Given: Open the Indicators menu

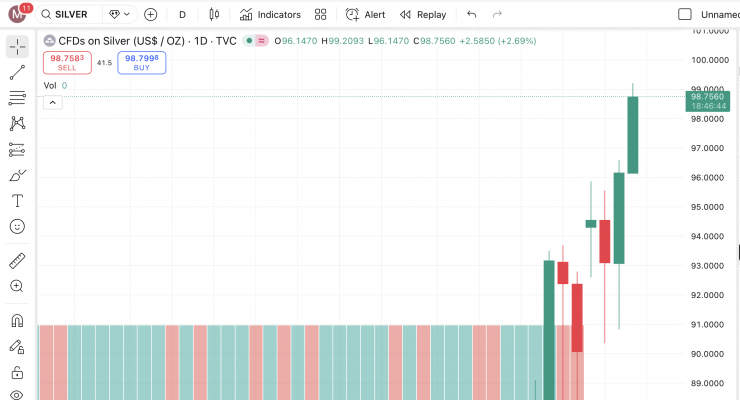Looking at the screenshot, I should [270, 15].
